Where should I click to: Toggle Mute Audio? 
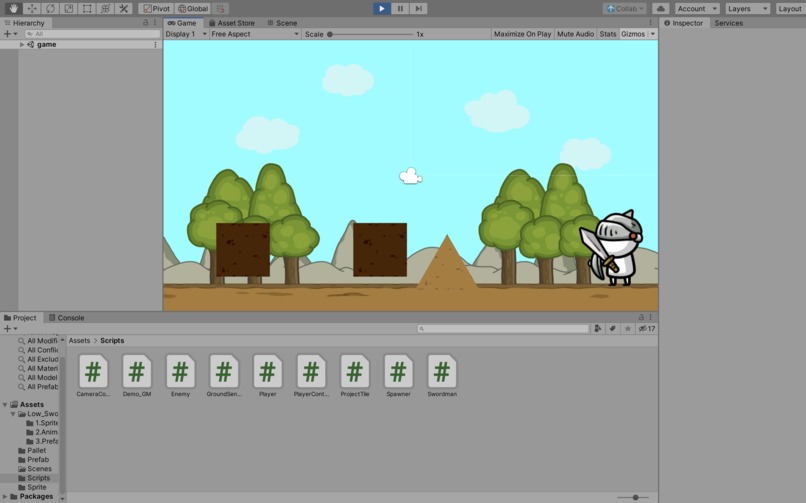pos(575,34)
